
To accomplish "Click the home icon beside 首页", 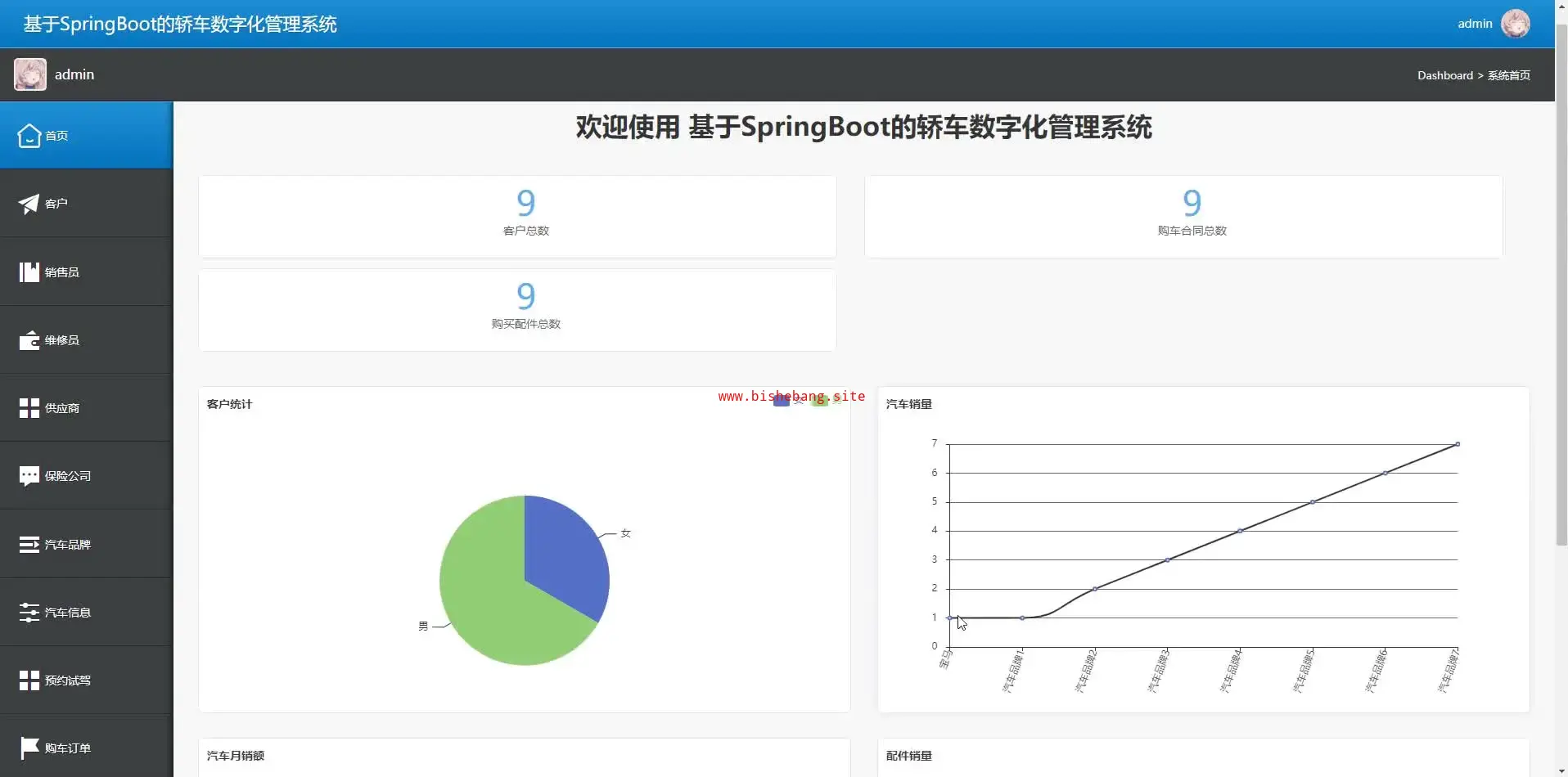I will [x=29, y=136].
